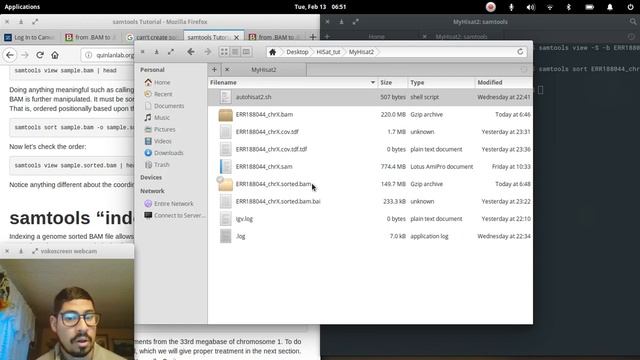Open a new Firefox tab
This screenshot has width=640, height=360.
pyautogui.click(x=313, y=37)
